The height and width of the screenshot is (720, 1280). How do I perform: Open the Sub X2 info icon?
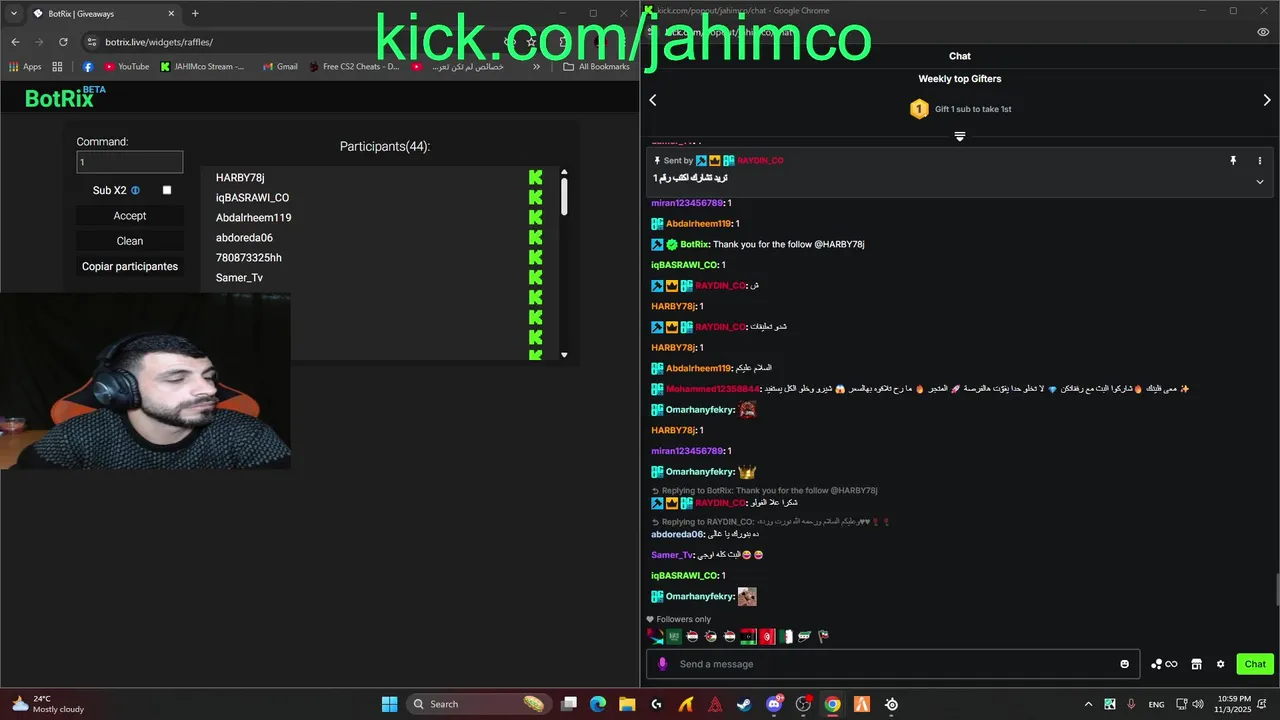click(136, 190)
